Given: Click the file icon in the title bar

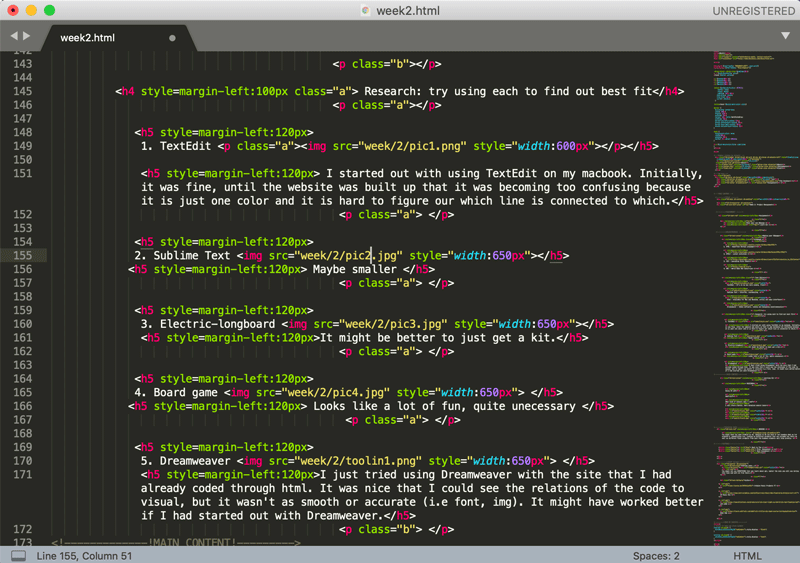Looking at the screenshot, I should 365,11.
